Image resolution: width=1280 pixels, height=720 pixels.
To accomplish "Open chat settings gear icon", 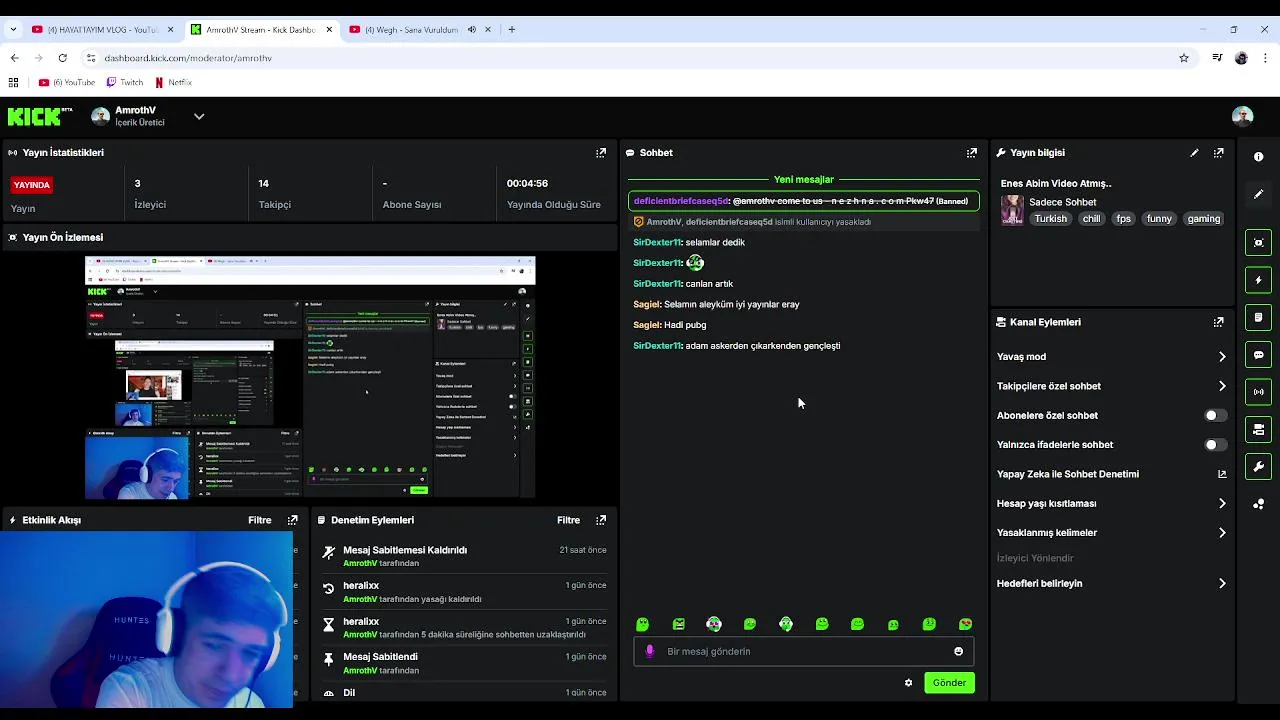I will pos(908,683).
